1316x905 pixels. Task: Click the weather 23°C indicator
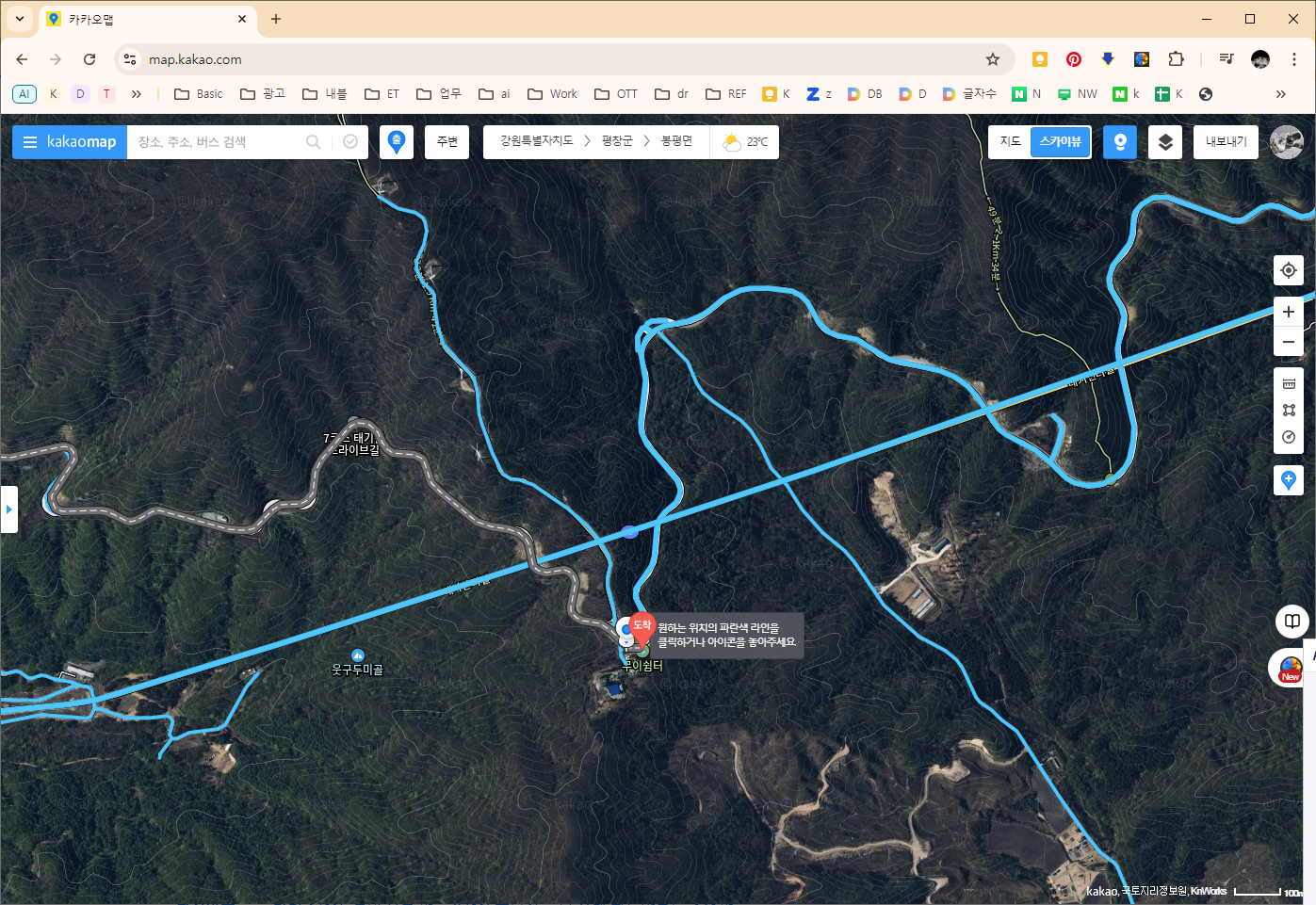click(x=744, y=142)
